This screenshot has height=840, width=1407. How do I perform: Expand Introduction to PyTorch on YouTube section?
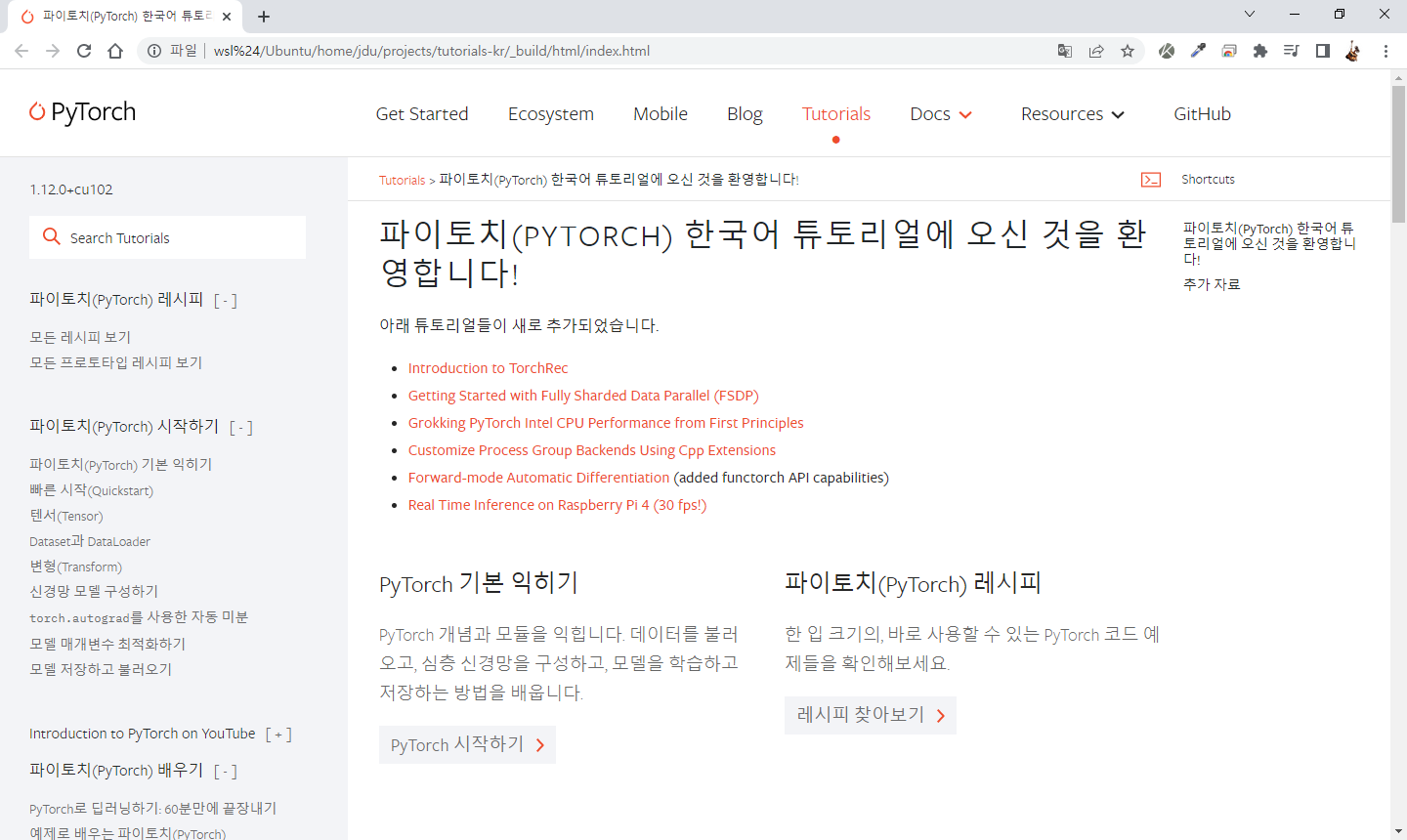pyautogui.click(x=278, y=735)
